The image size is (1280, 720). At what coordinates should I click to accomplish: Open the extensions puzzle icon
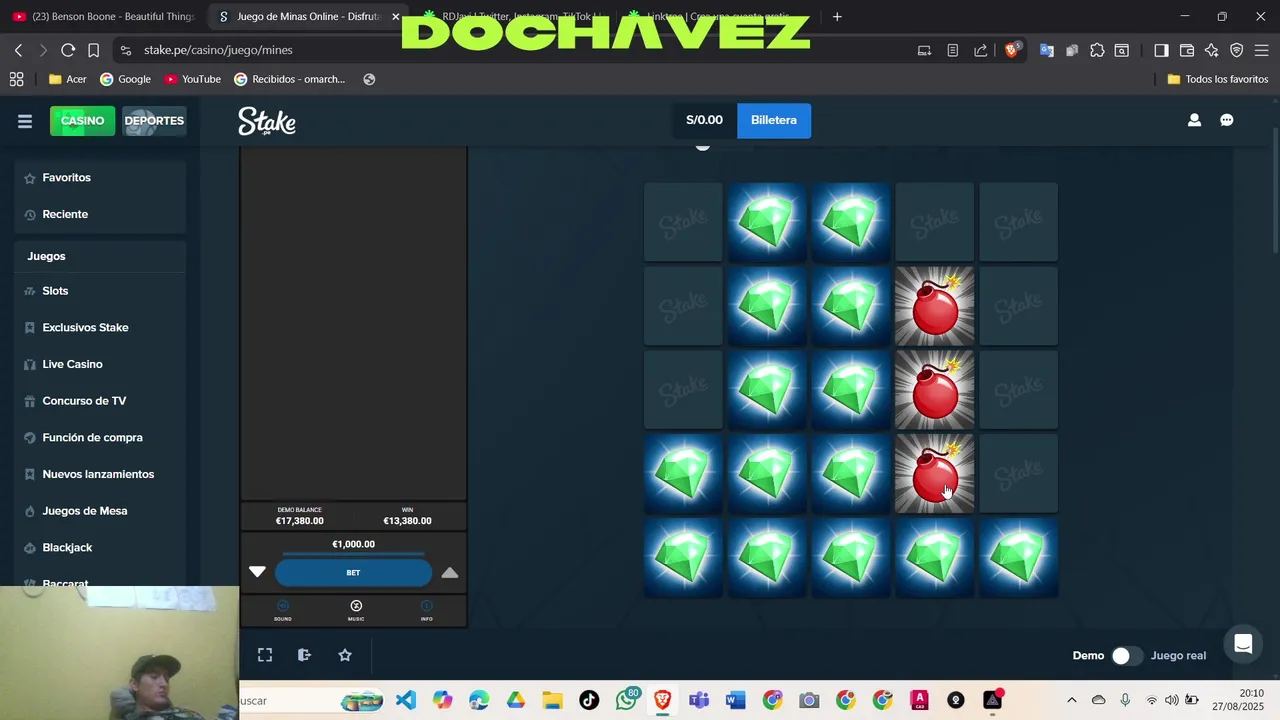pyautogui.click(x=1097, y=50)
